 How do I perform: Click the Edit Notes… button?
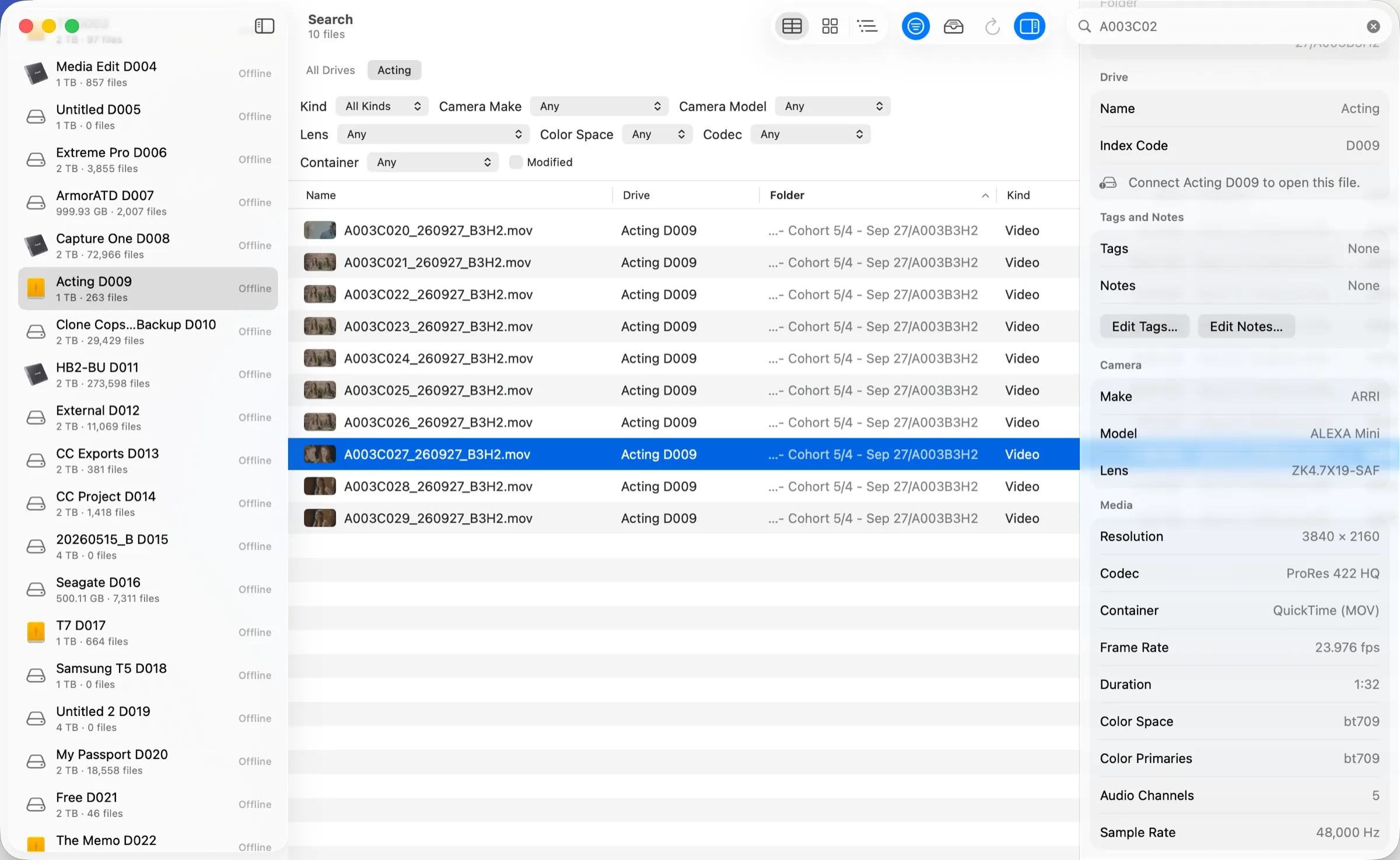point(1246,327)
